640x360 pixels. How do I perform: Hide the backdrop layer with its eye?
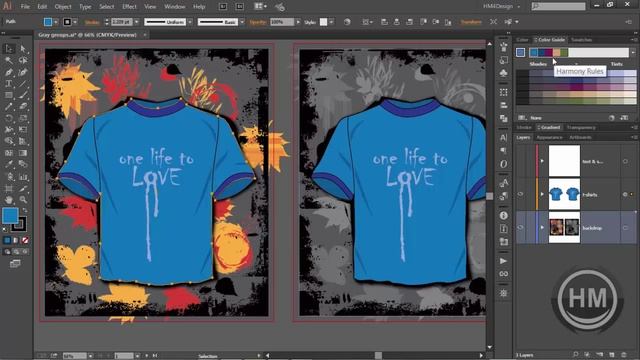click(x=520, y=227)
